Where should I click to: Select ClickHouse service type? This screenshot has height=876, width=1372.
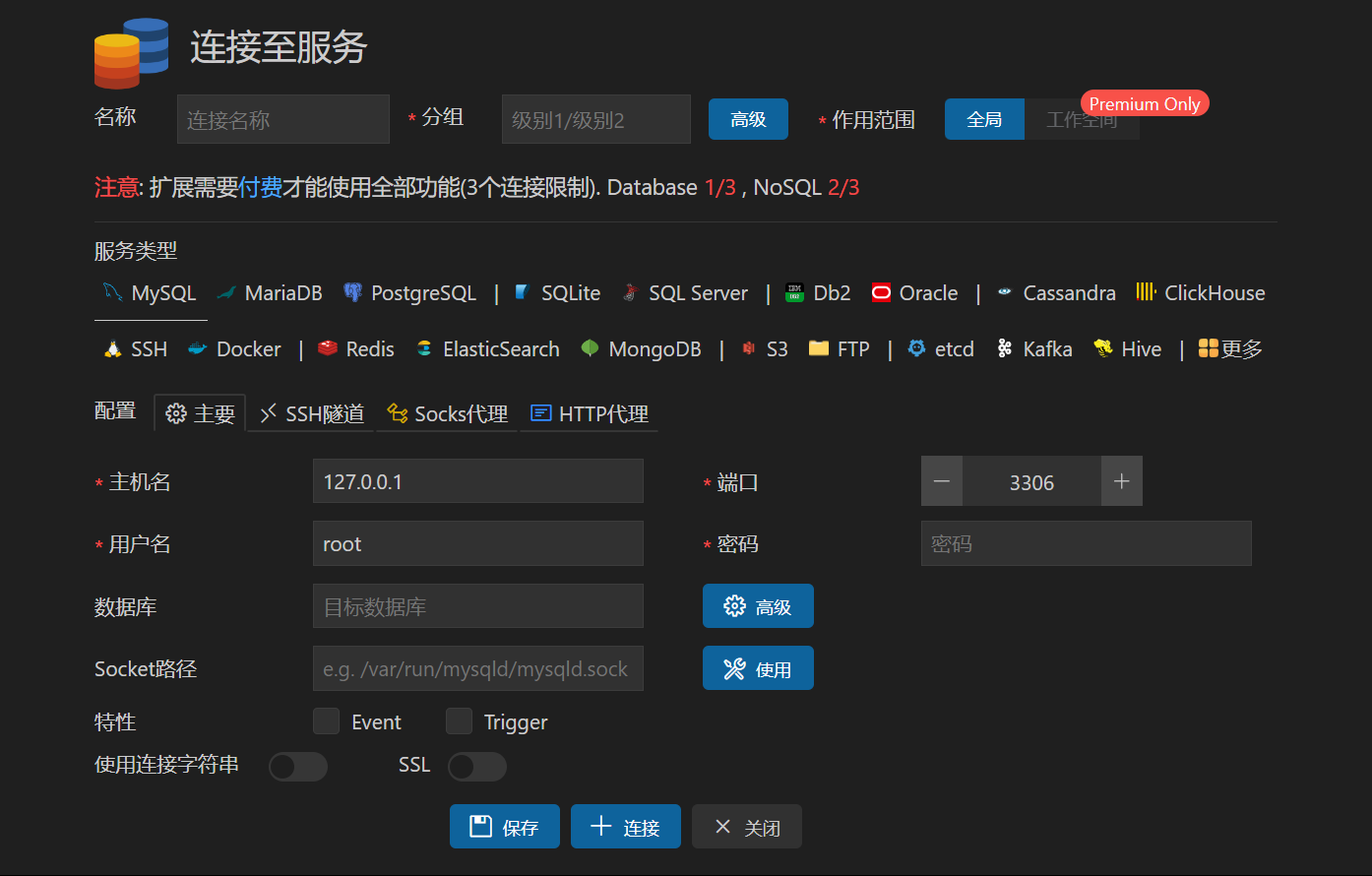point(1201,293)
